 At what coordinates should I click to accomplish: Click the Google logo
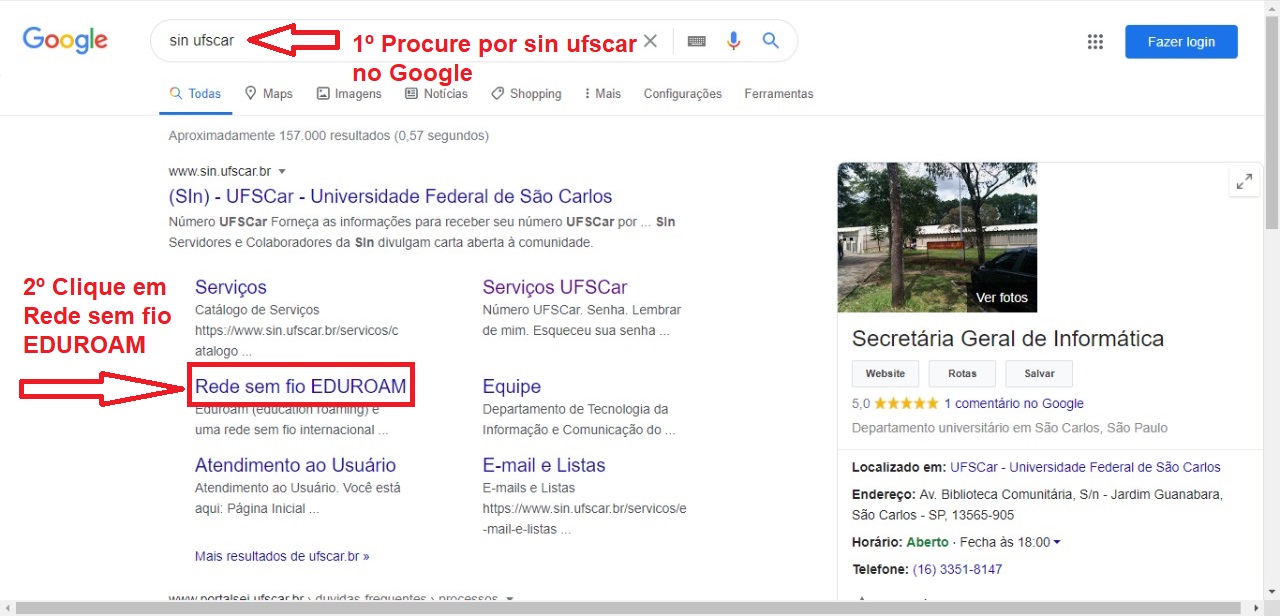[x=65, y=40]
